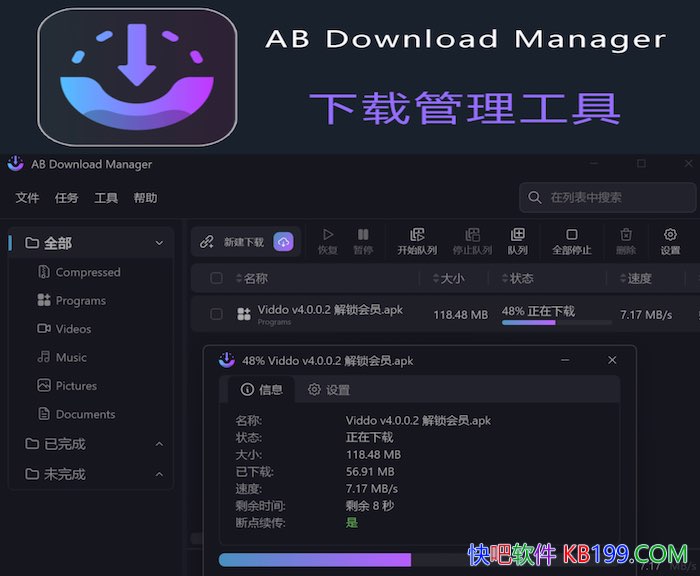Click the dialog's 正在下载 status value
This screenshot has width=700, height=576.
(x=369, y=437)
